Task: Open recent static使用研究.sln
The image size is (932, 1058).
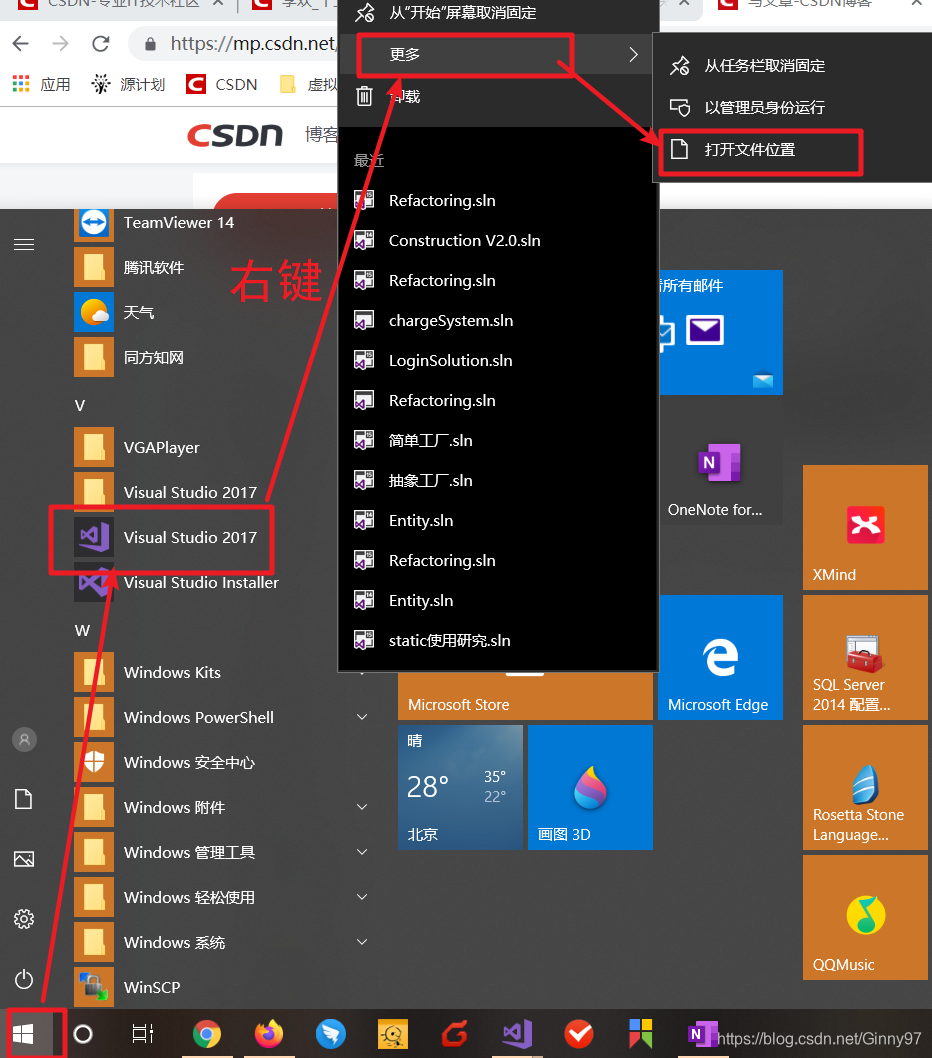Action: (498, 640)
